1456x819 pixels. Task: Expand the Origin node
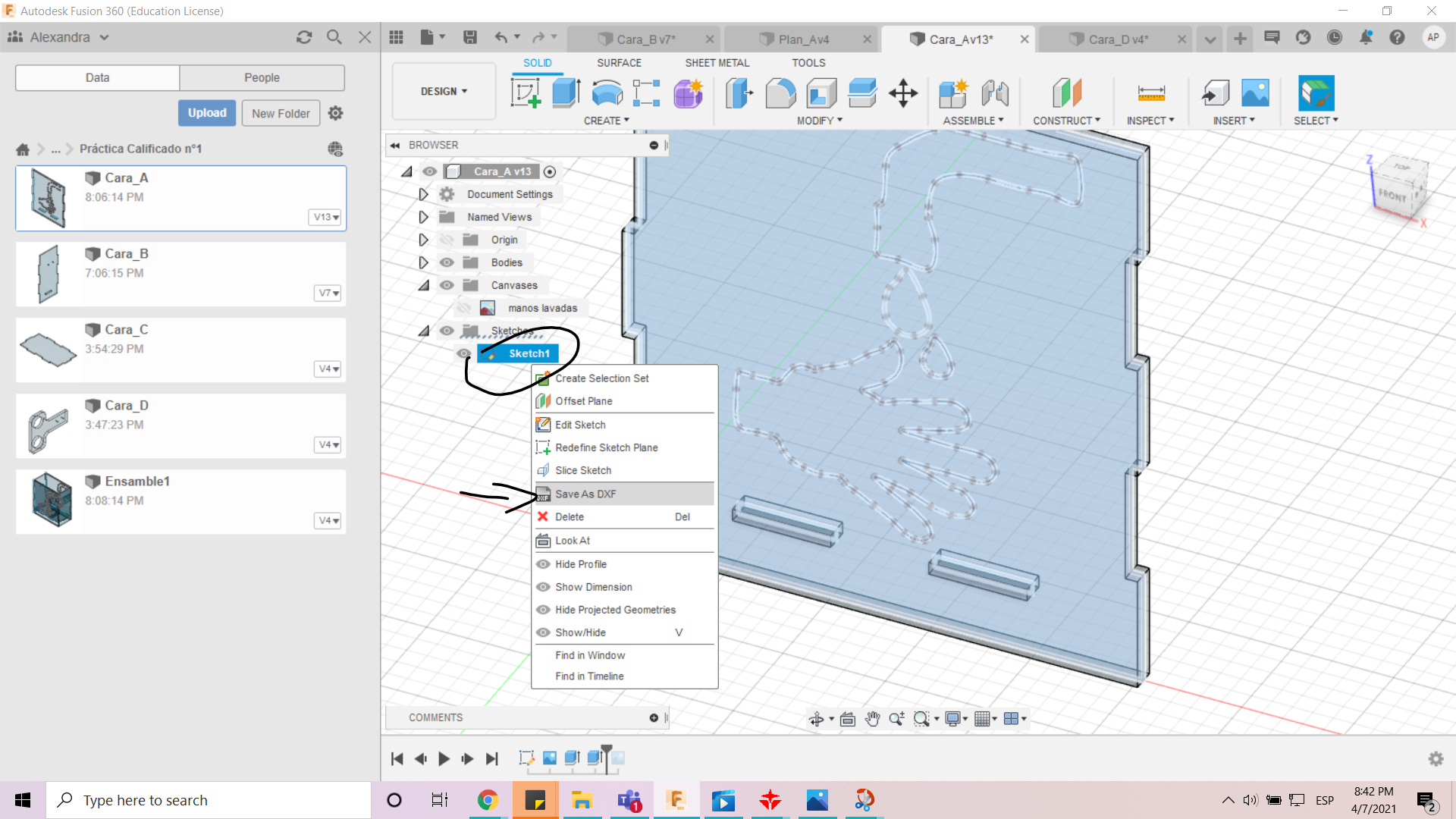click(x=423, y=240)
